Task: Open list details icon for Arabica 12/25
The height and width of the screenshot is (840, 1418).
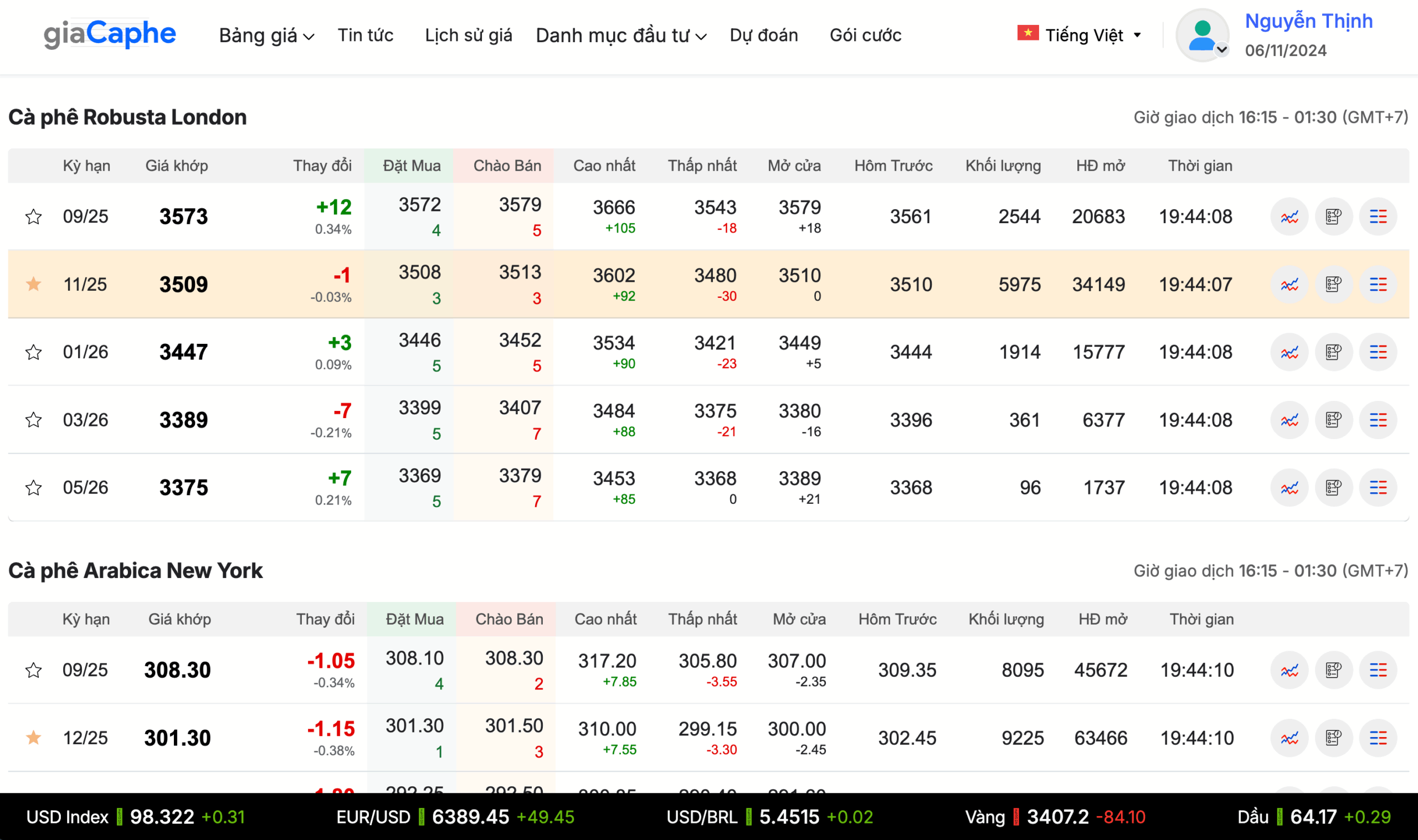Action: [1377, 738]
